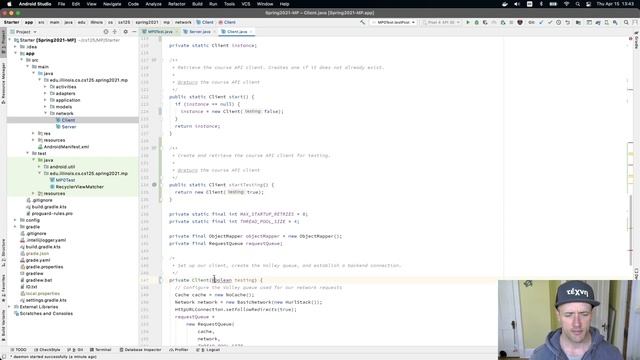The width and height of the screenshot is (640, 360).
Task: Run the app with green play icon
Action: (468, 22)
